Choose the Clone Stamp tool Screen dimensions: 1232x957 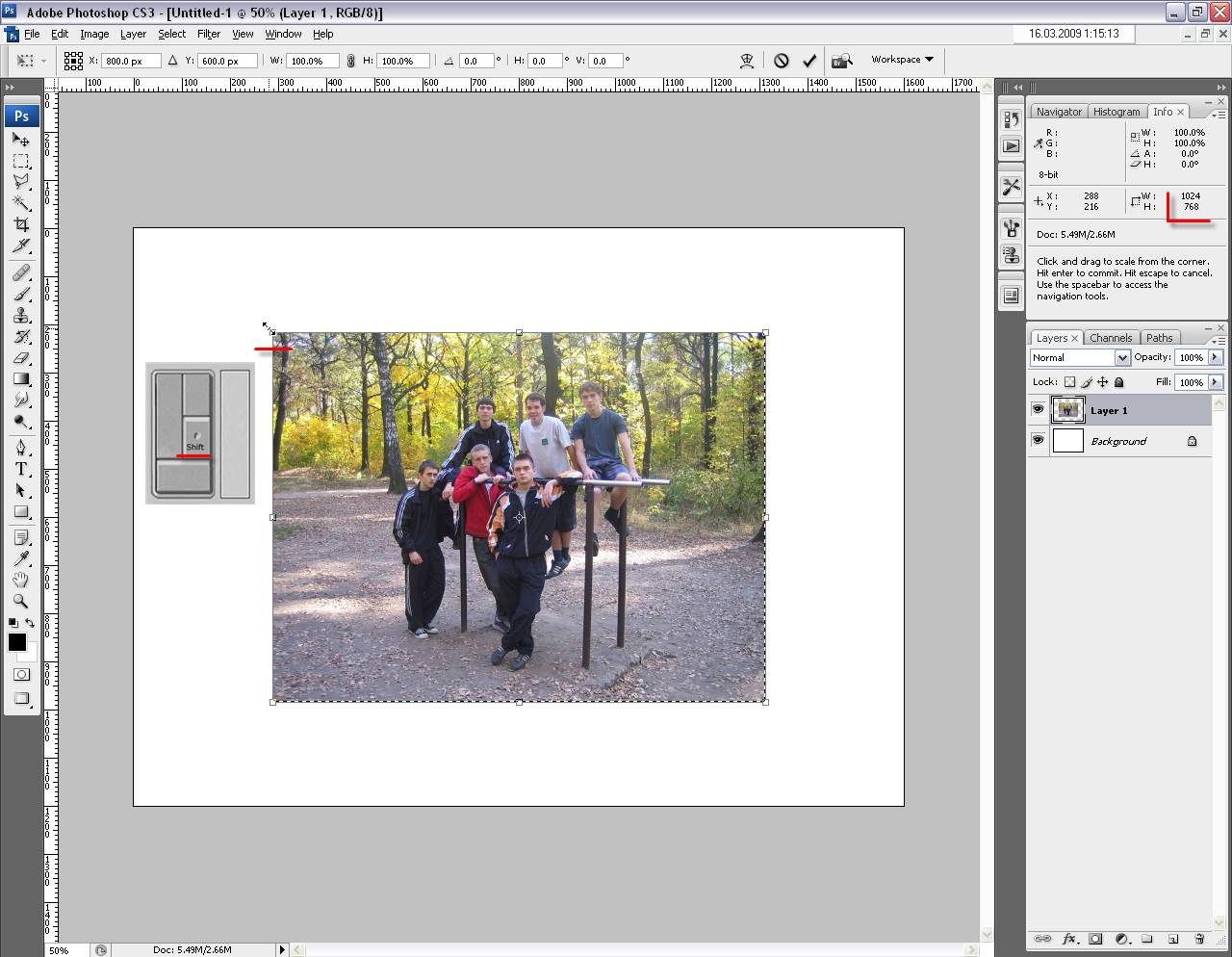click(x=21, y=316)
